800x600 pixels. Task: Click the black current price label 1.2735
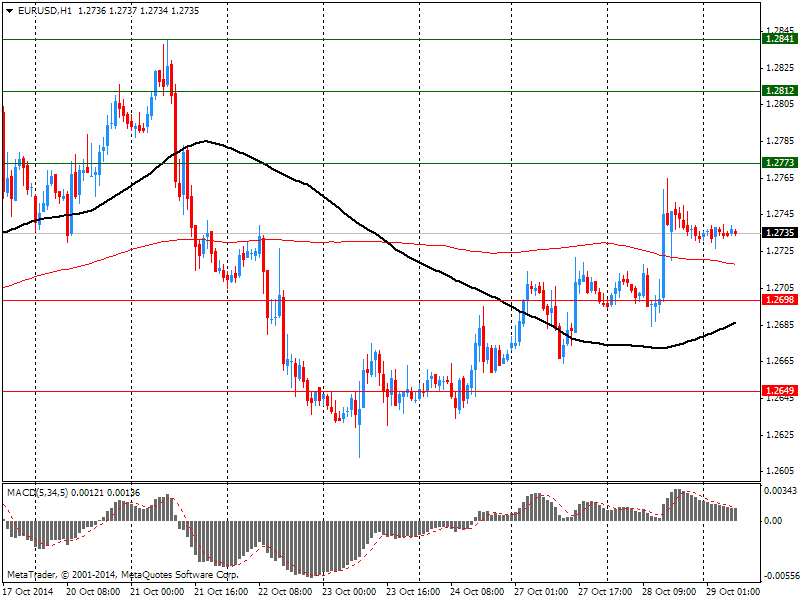(780, 233)
